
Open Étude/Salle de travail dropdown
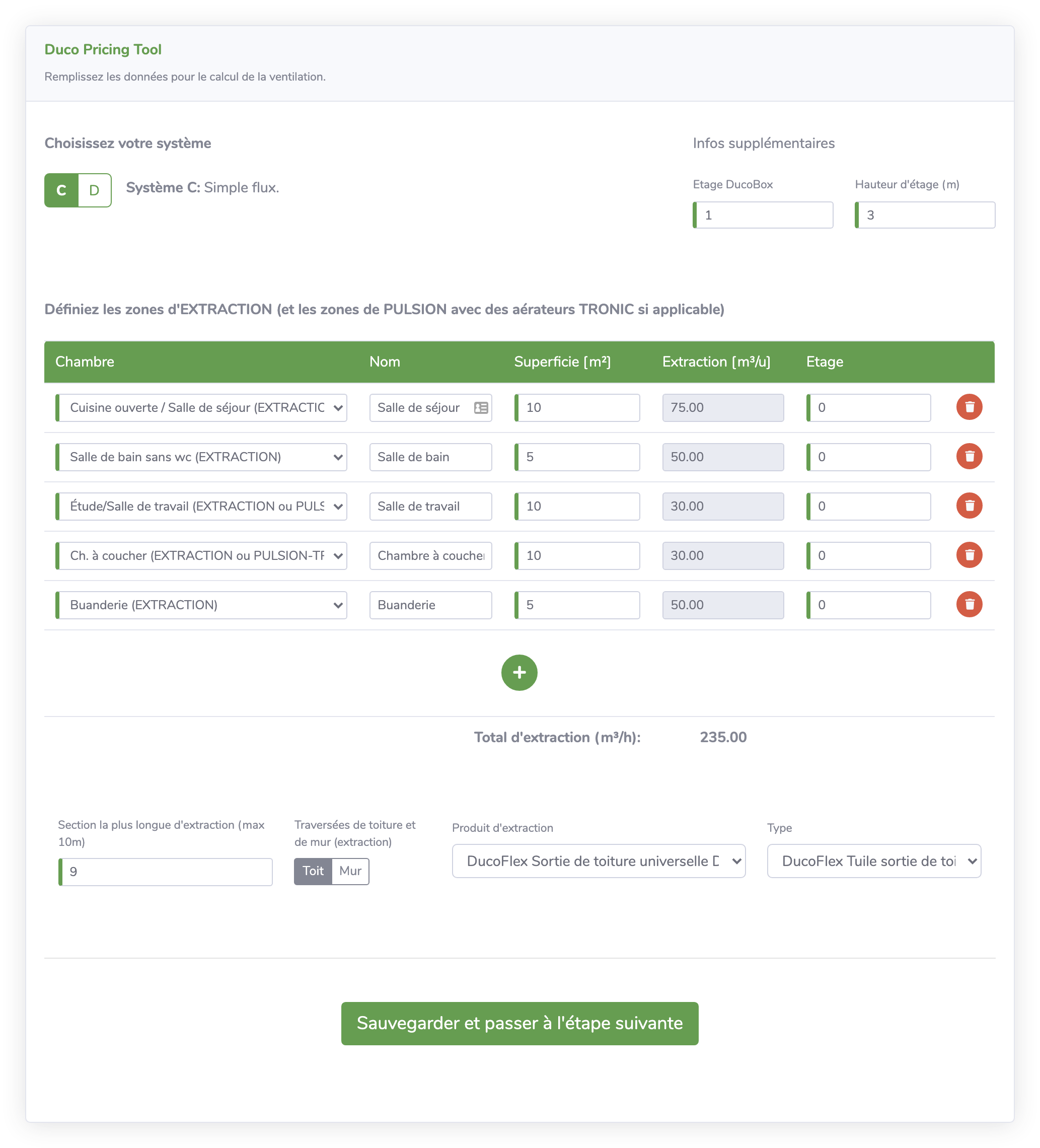201,506
